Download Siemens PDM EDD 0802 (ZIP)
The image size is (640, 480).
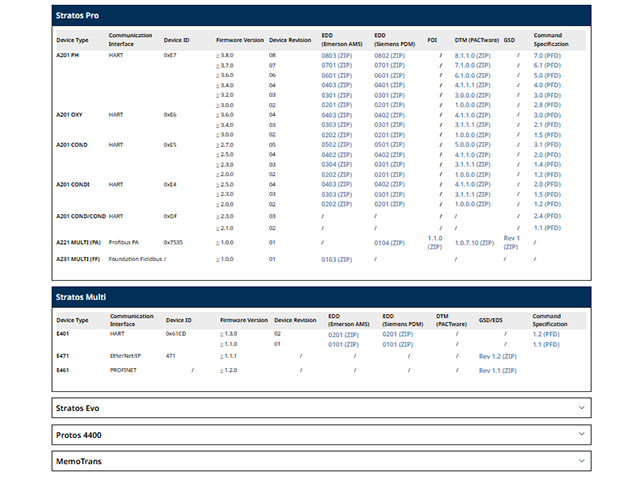(388, 56)
